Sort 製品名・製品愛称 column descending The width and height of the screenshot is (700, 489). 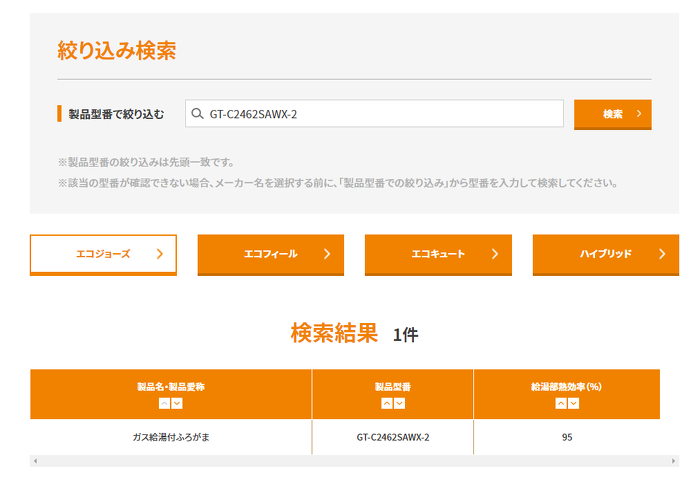tap(177, 403)
